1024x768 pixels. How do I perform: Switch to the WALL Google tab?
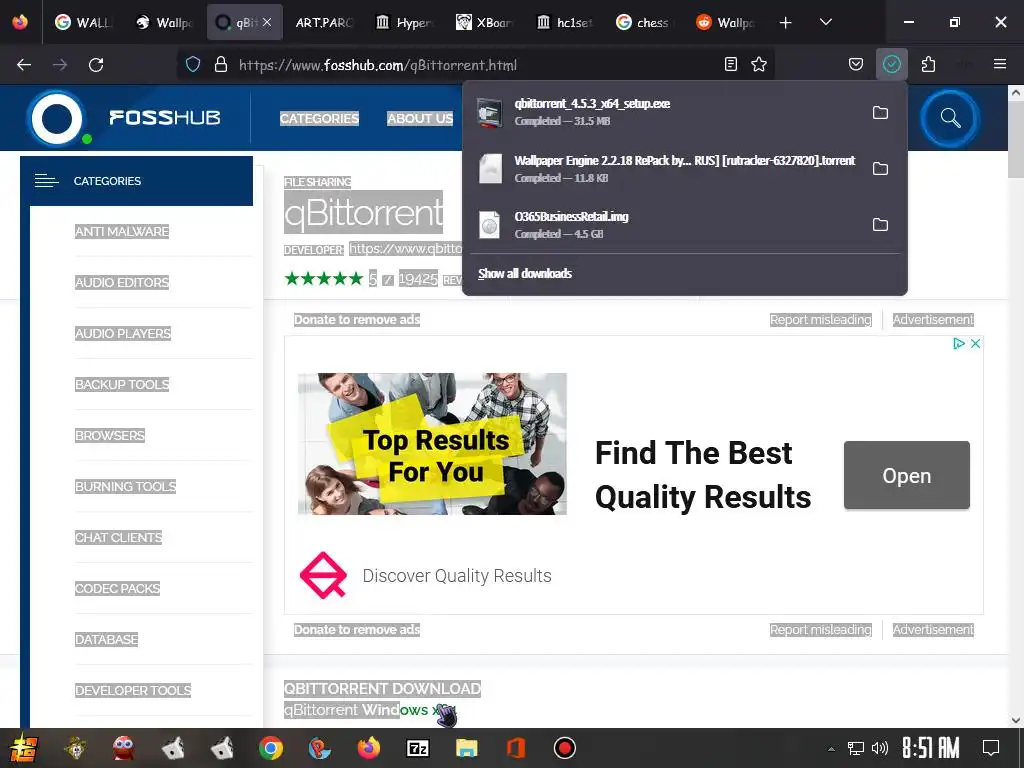point(83,22)
